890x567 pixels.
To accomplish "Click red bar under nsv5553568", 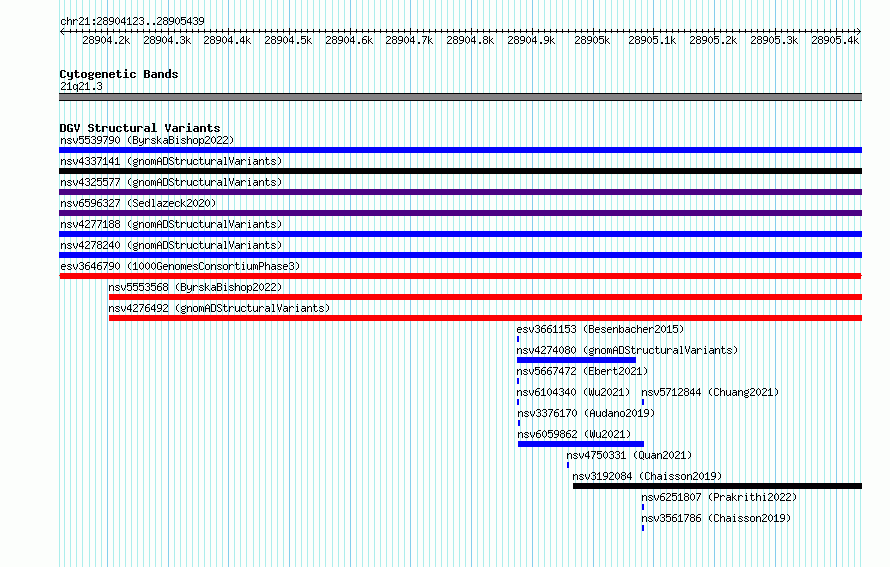I will [x=485, y=297].
